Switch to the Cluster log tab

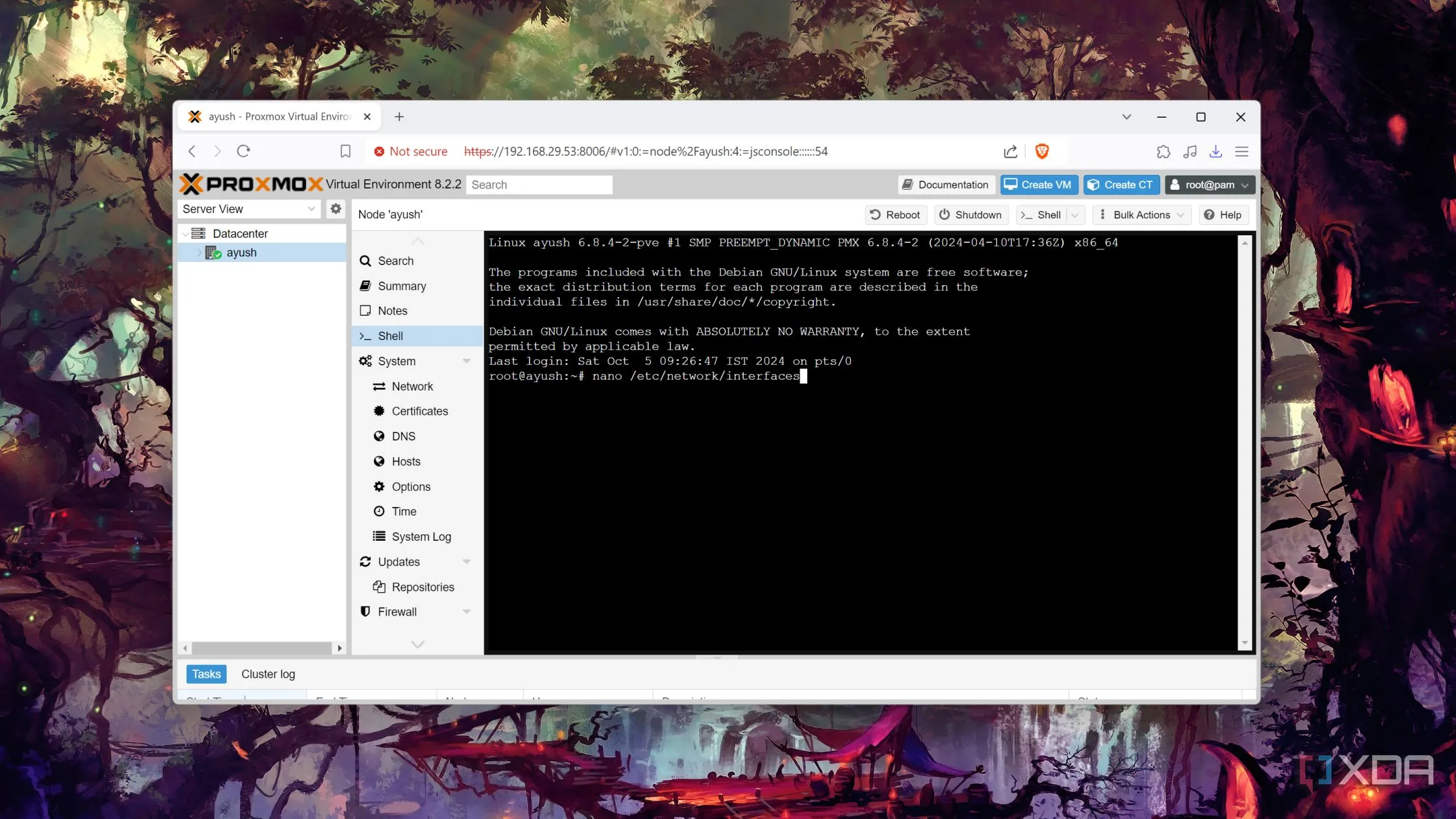point(268,674)
